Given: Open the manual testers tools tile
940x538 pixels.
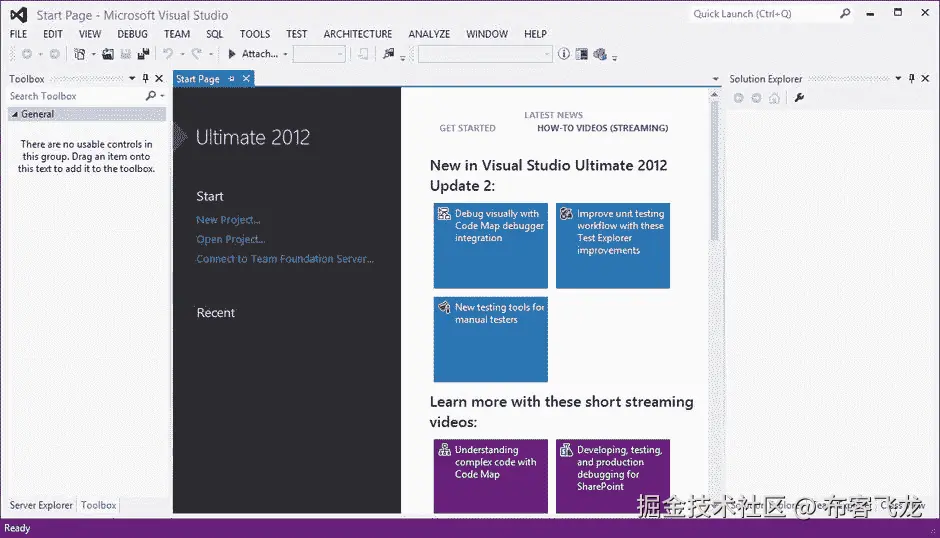Looking at the screenshot, I should 490,339.
